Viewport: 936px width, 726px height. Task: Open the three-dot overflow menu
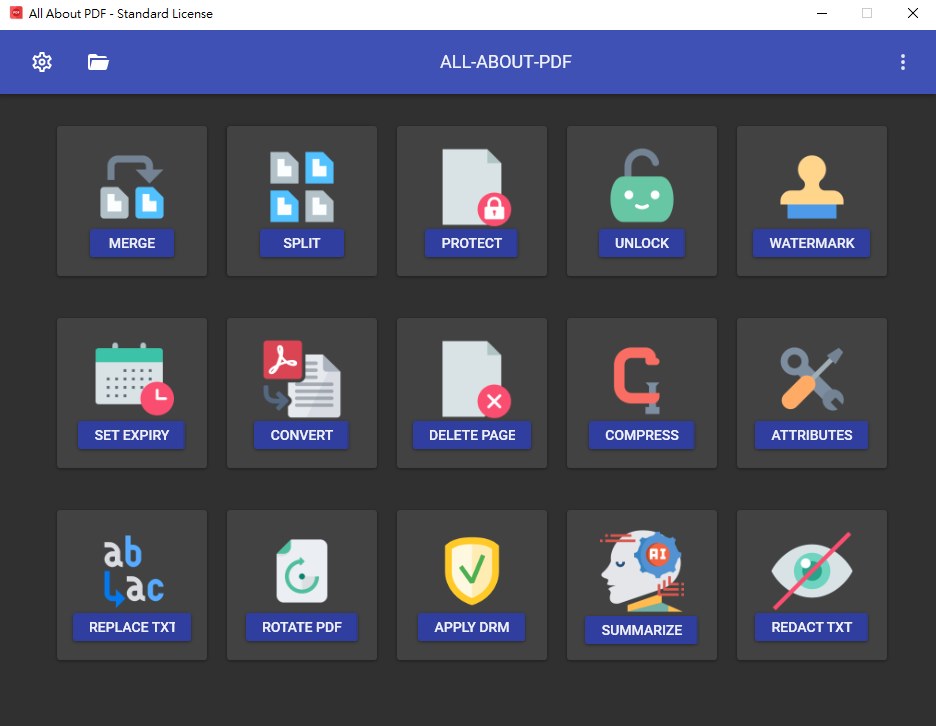point(903,62)
